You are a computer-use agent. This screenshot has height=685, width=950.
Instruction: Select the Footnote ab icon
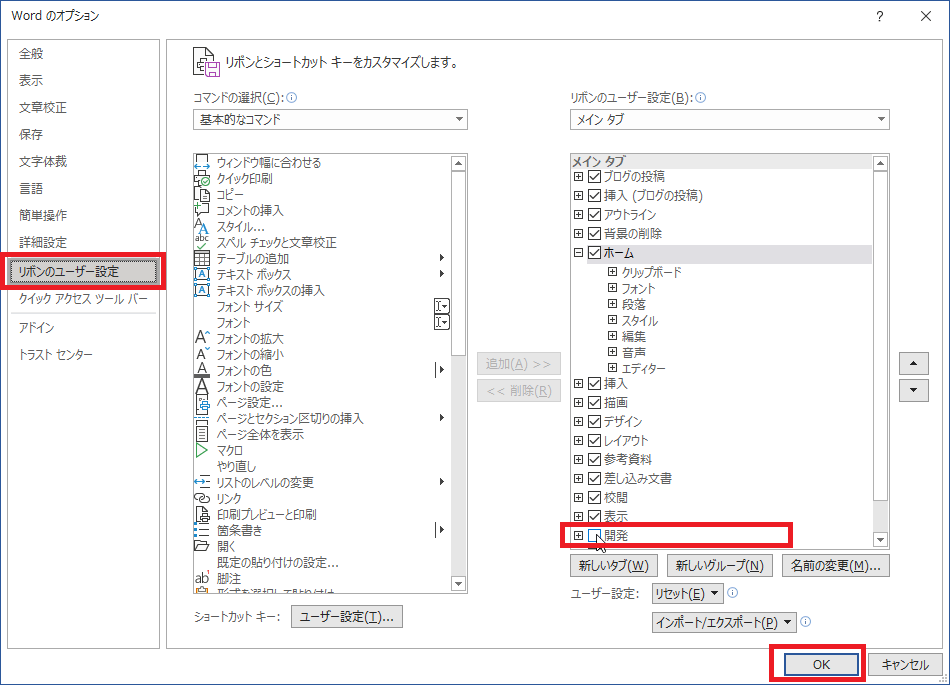tap(202, 578)
